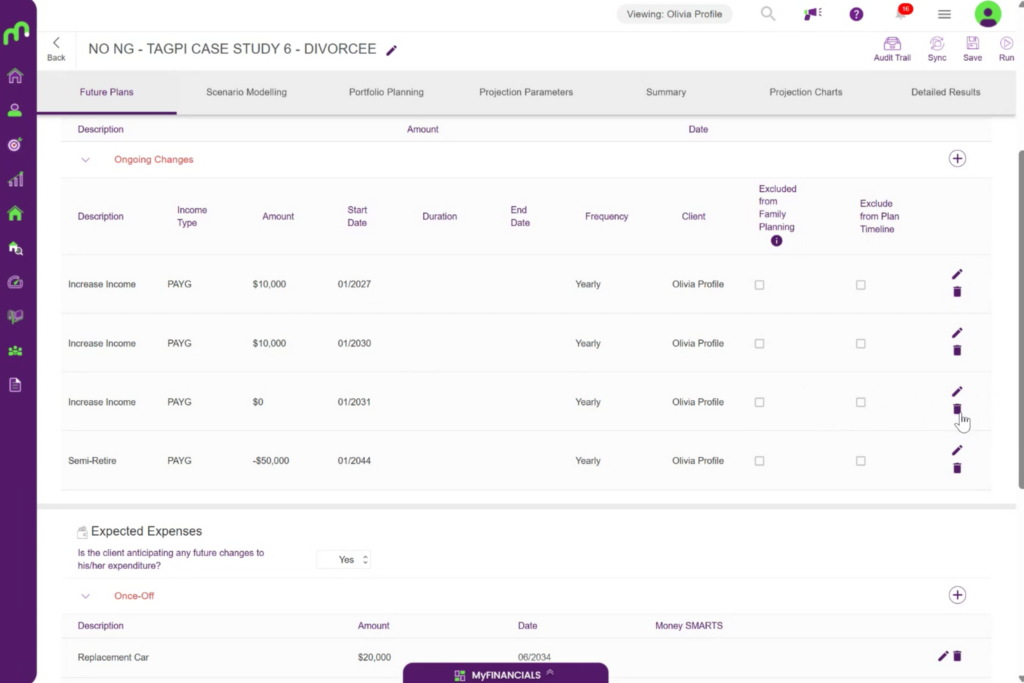Edit the case study title pencil icon

(391, 50)
